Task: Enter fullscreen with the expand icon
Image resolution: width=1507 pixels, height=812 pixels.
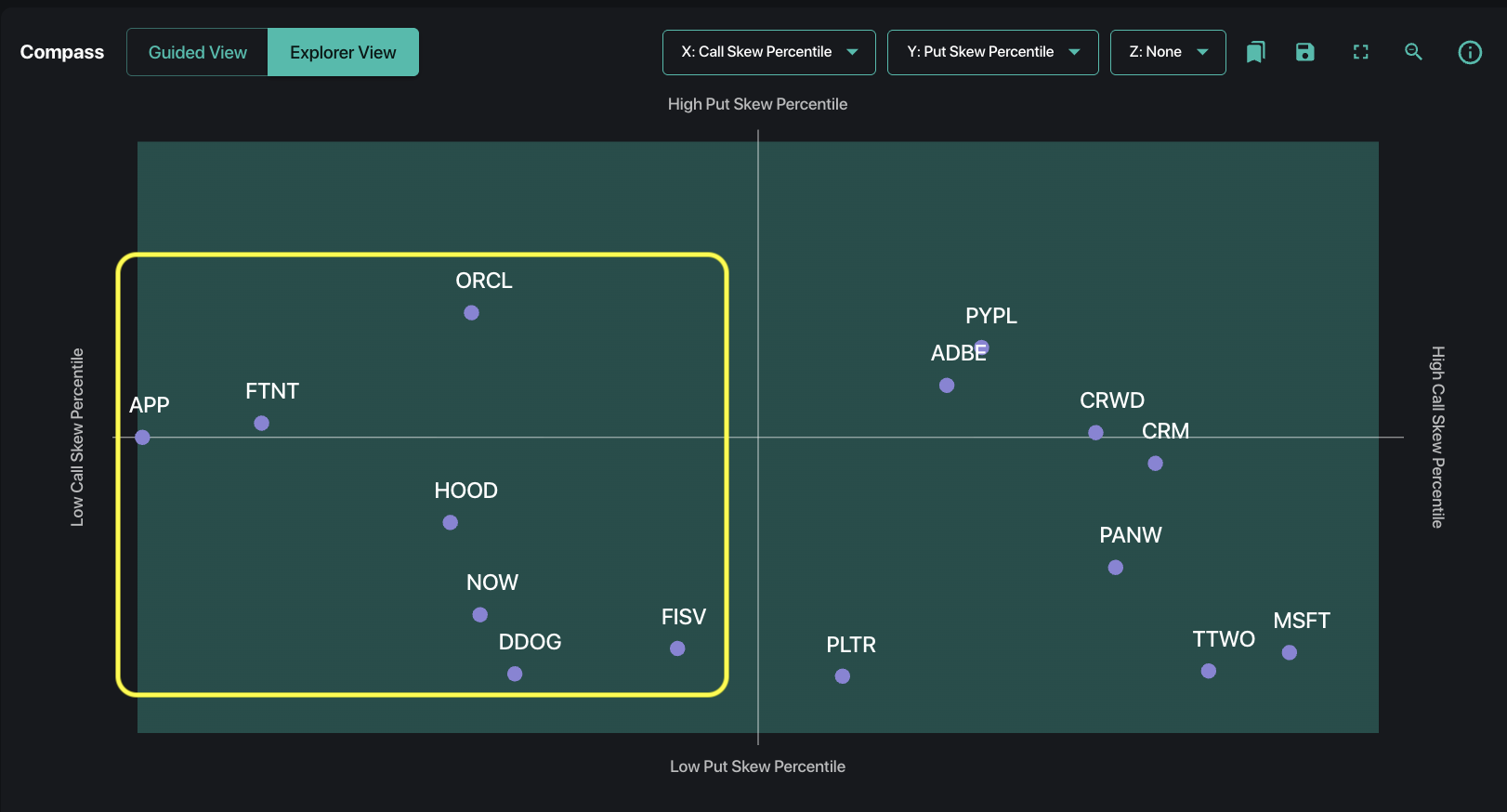Action: [x=1361, y=52]
